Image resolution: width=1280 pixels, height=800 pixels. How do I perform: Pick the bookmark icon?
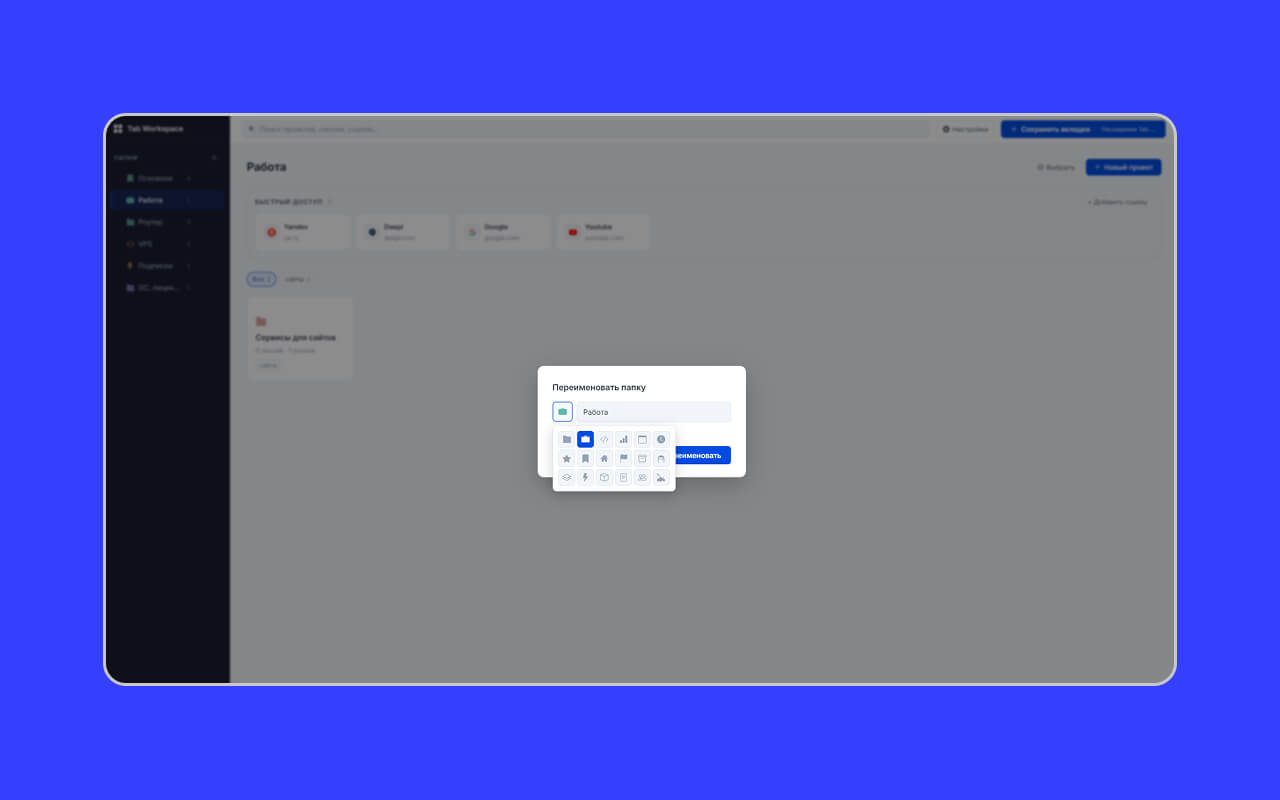586,458
